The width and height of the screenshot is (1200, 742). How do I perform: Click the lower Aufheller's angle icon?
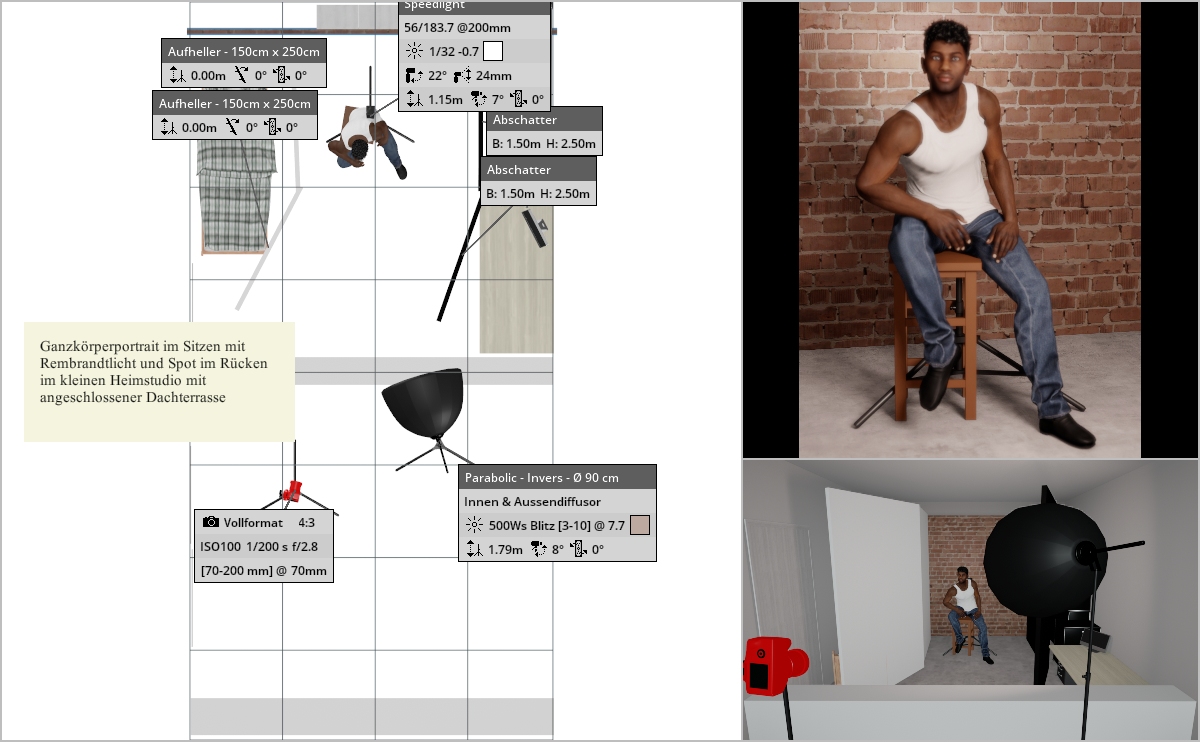click(232, 127)
